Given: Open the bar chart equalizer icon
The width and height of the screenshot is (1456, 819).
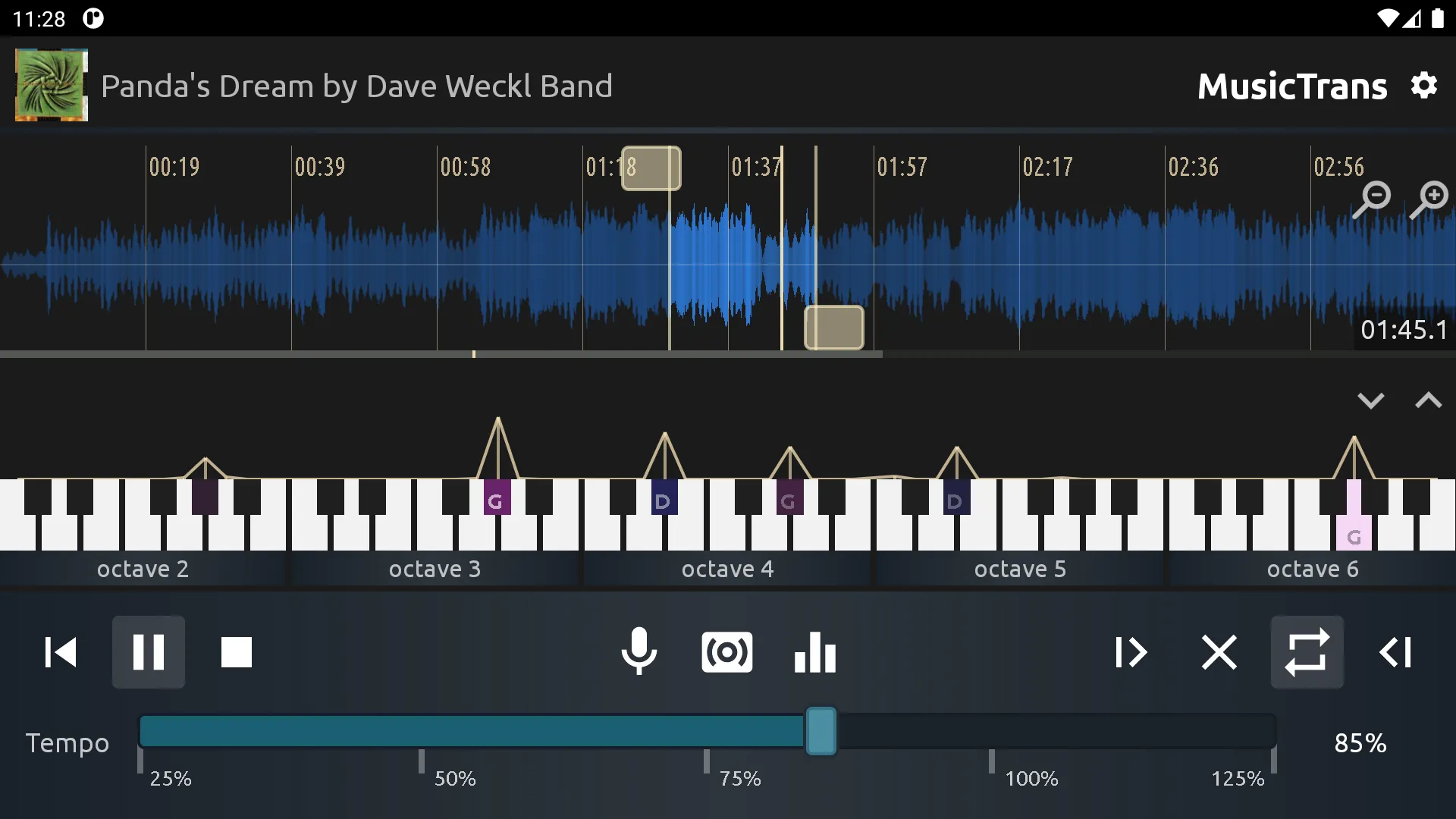Looking at the screenshot, I should click(815, 652).
